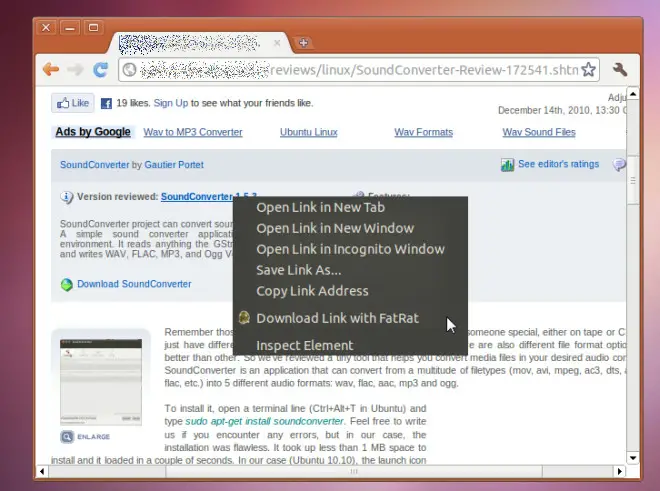The width and height of the screenshot is (660, 491).
Task: Open the Wav Sound Files ad link
Action: click(x=539, y=132)
